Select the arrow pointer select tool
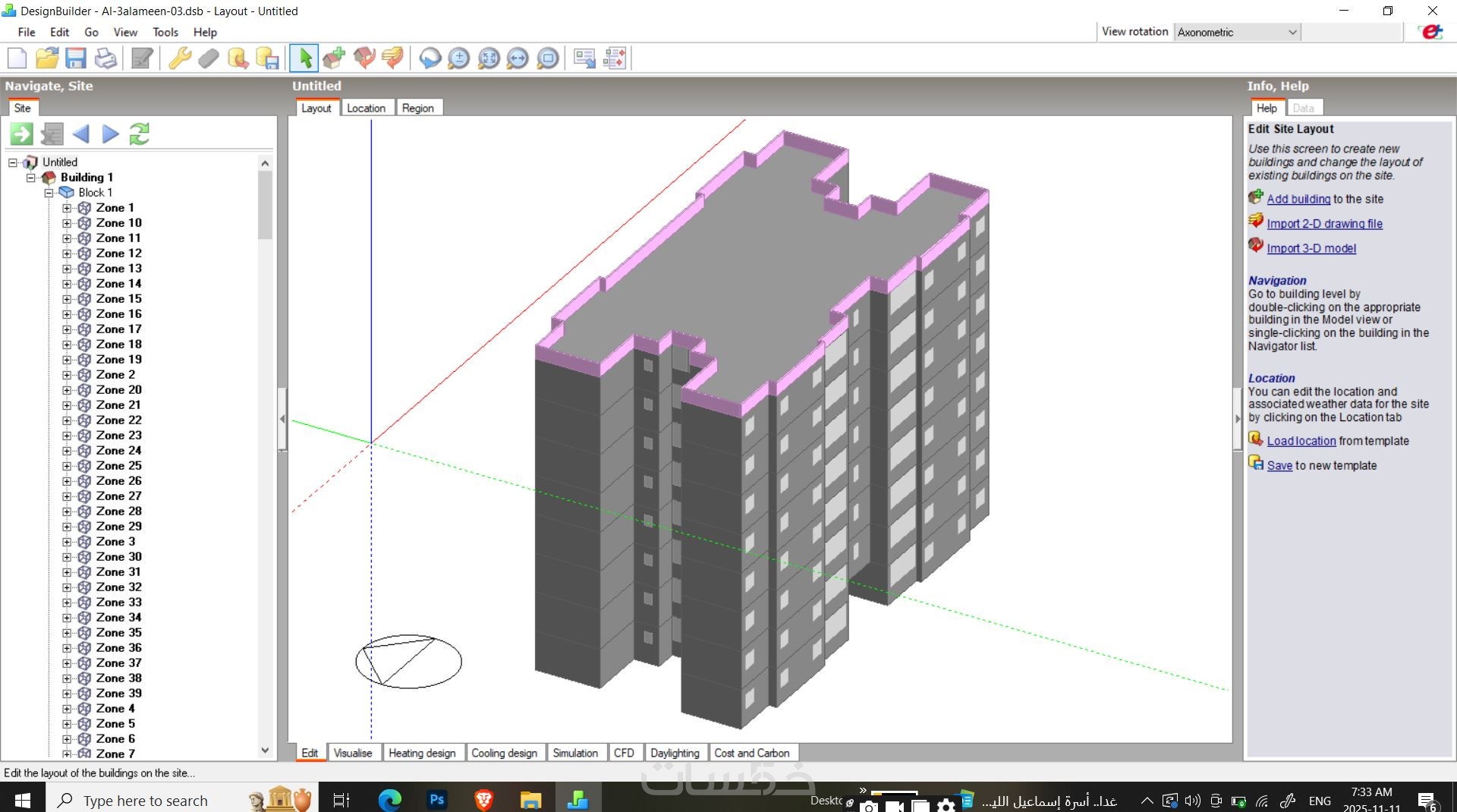 coord(305,58)
